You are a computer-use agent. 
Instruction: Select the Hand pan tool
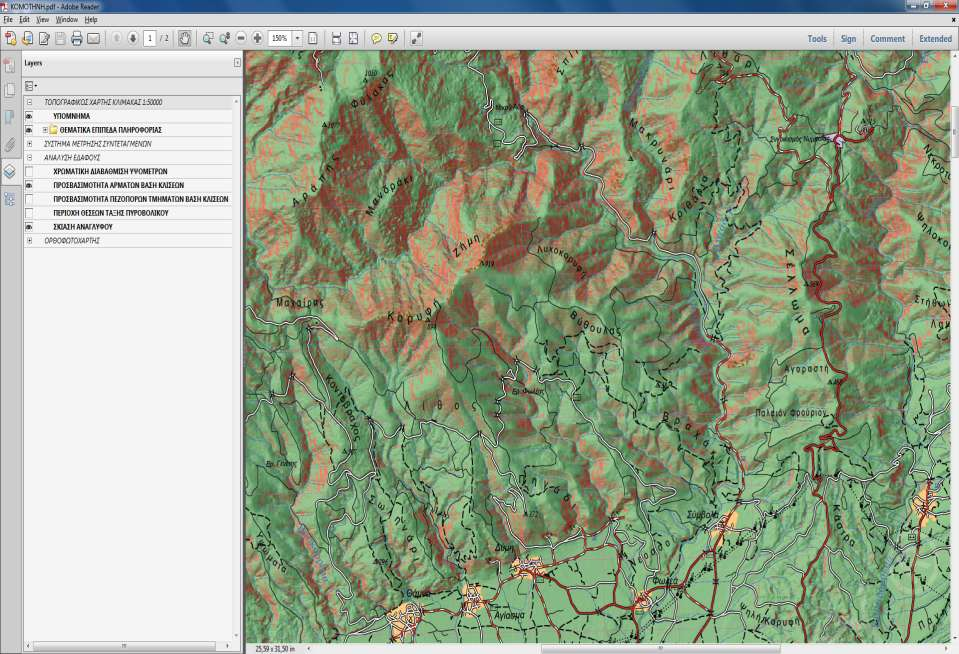(184, 39)
